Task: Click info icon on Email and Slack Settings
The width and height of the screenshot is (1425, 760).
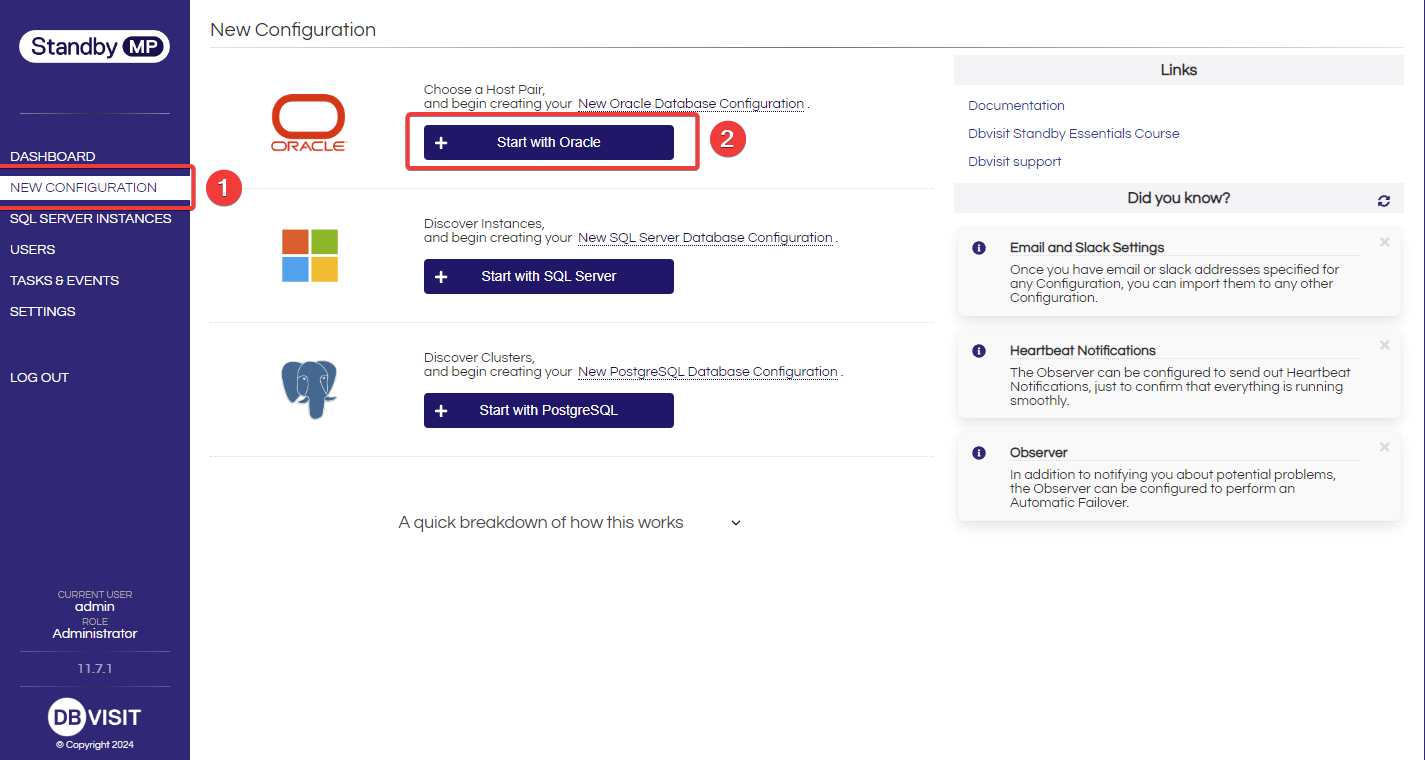Action: point(979,248)
